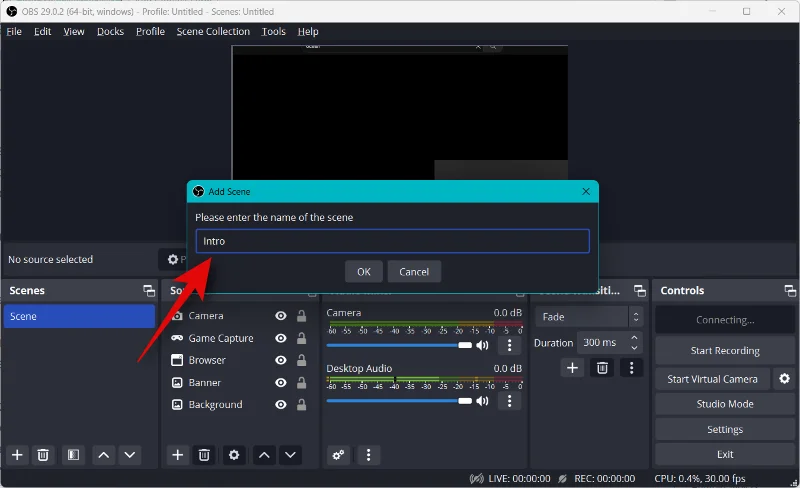
Task: Open scene filters icon in Scenes panel
Action: (73, 455)
